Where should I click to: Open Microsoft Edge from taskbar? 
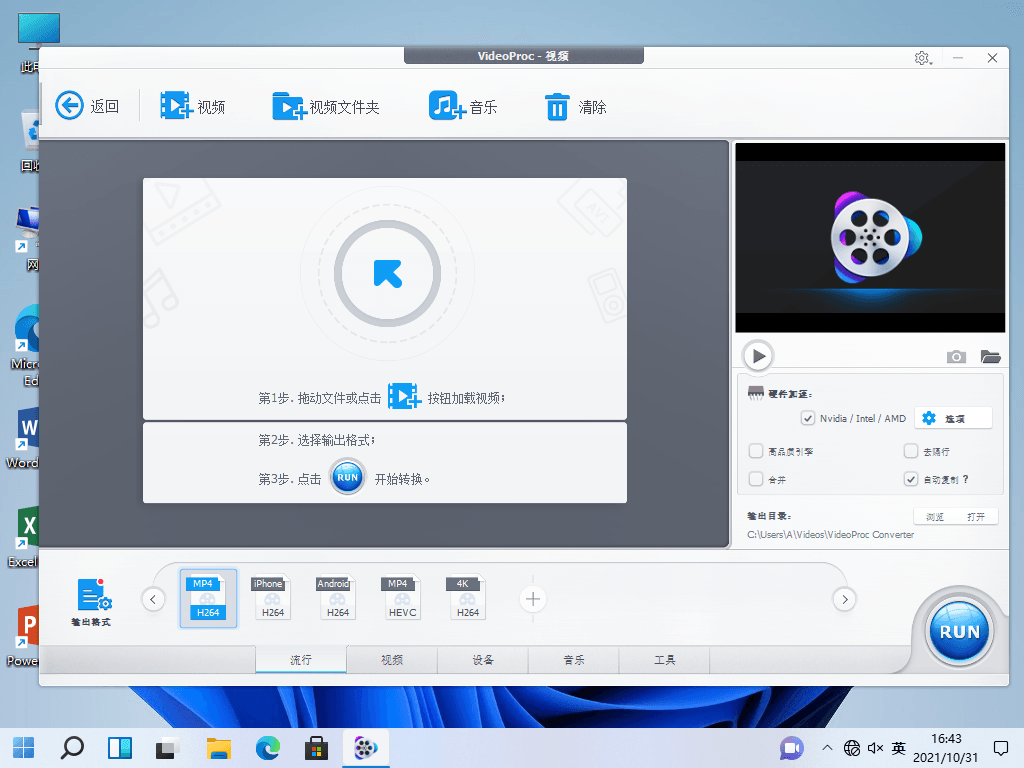pos(268,748)
